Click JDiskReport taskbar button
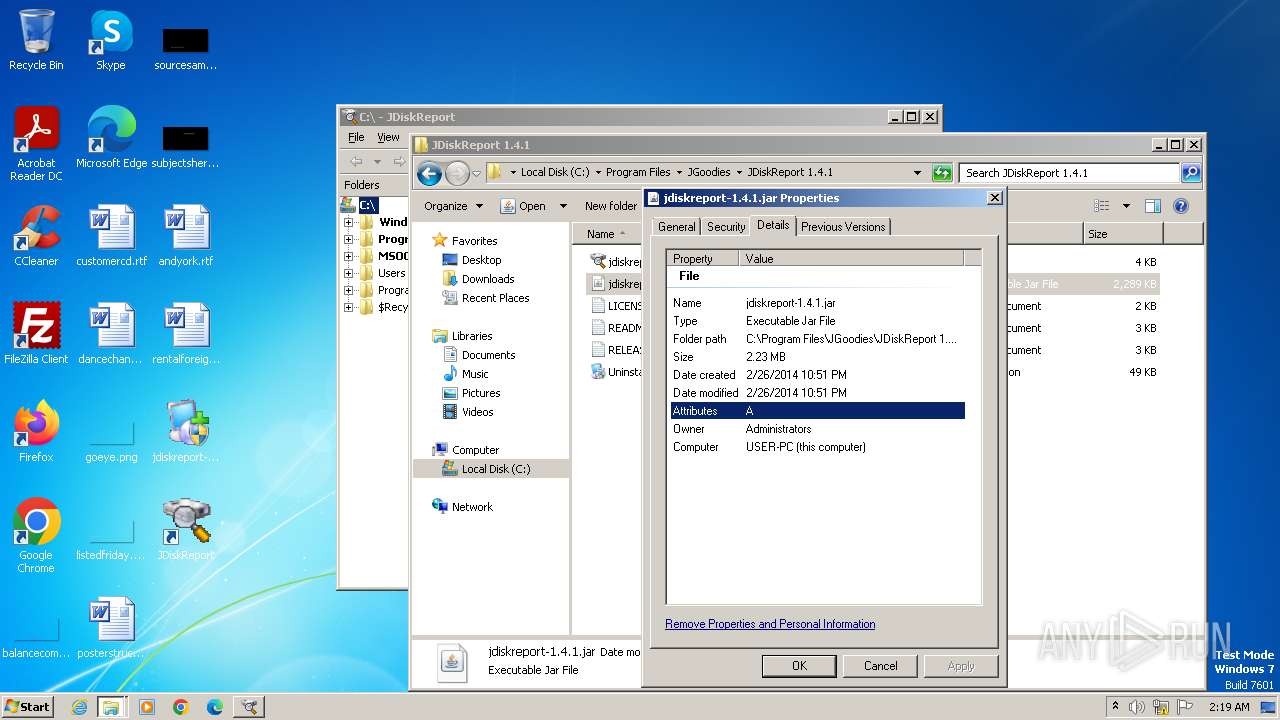This screenshot has width=1280, height=720. pos(249,707)
